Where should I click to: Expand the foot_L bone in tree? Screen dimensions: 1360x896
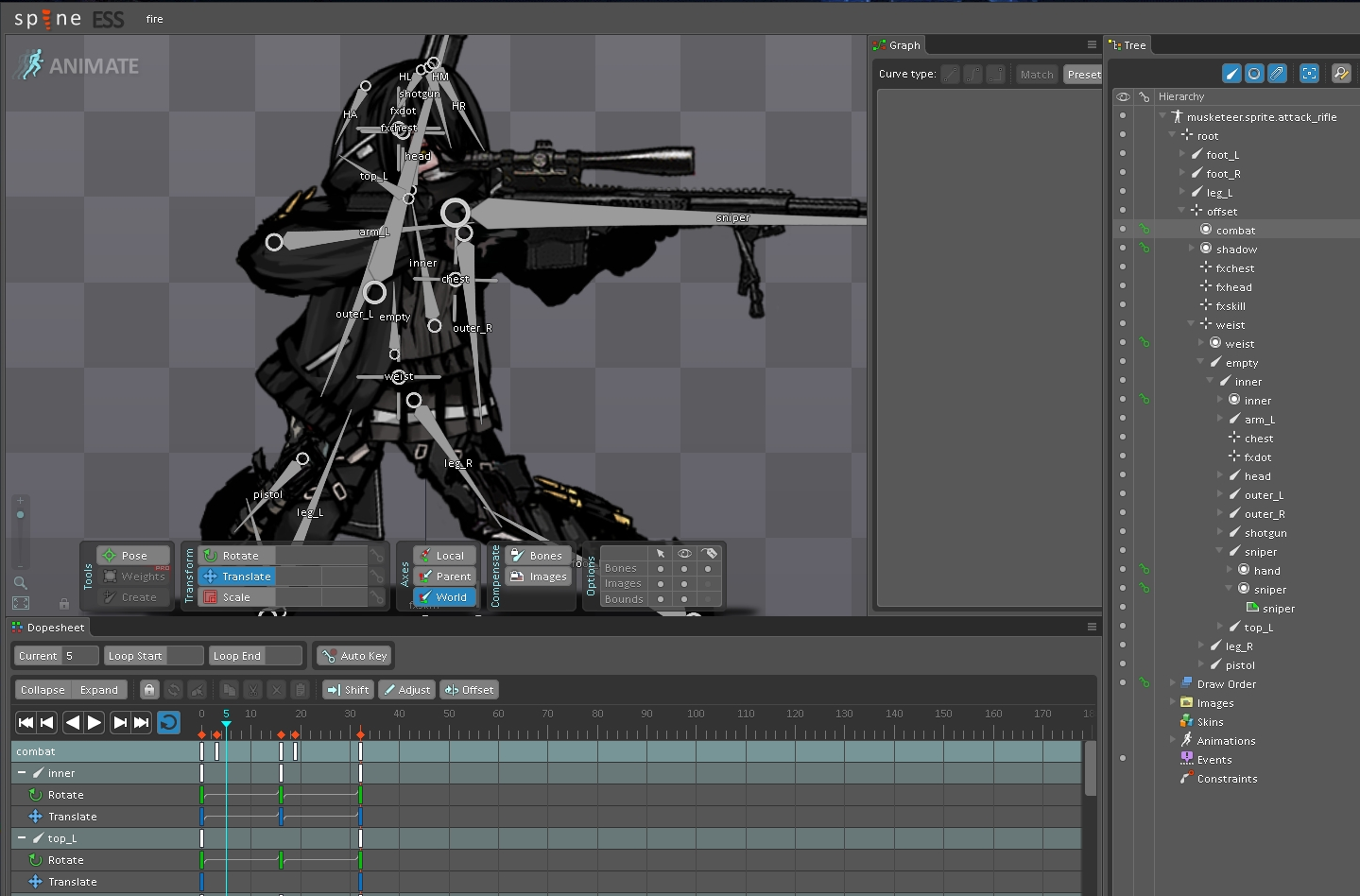coord(1181,154)
